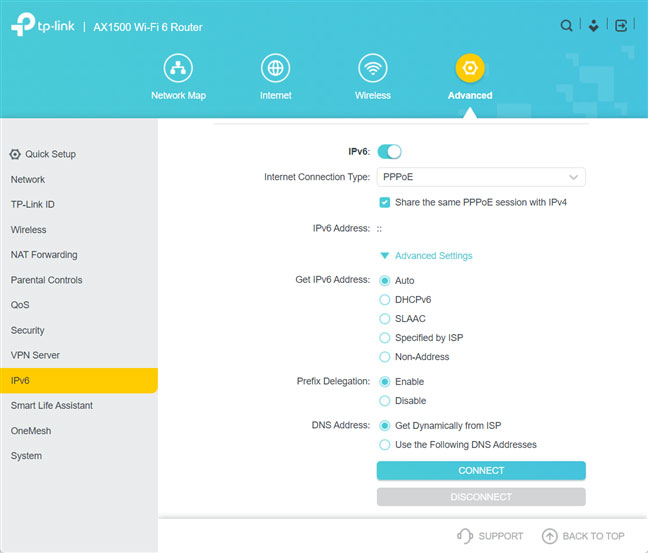Click the Advanced Settings link text
Screen dimensions: 648x553
coord(434,256)
